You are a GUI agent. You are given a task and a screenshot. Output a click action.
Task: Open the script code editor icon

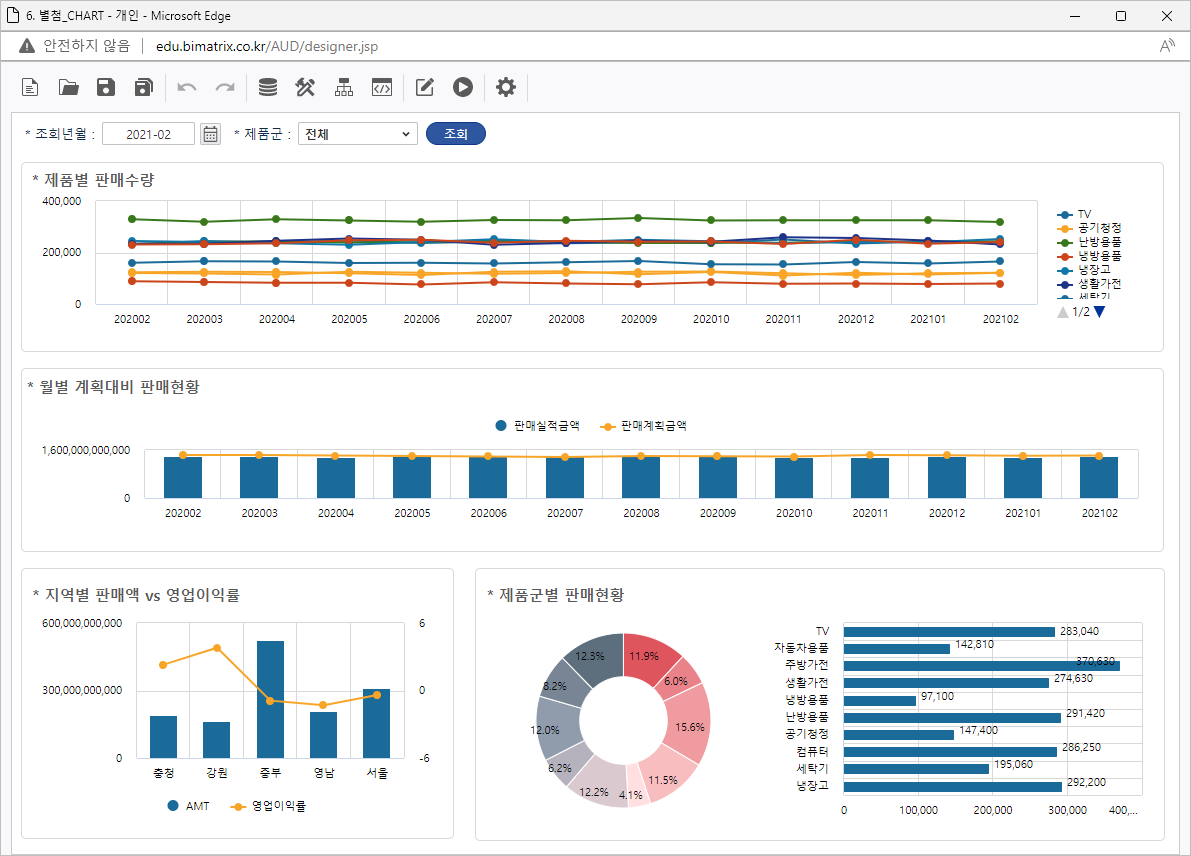point(381,88)
